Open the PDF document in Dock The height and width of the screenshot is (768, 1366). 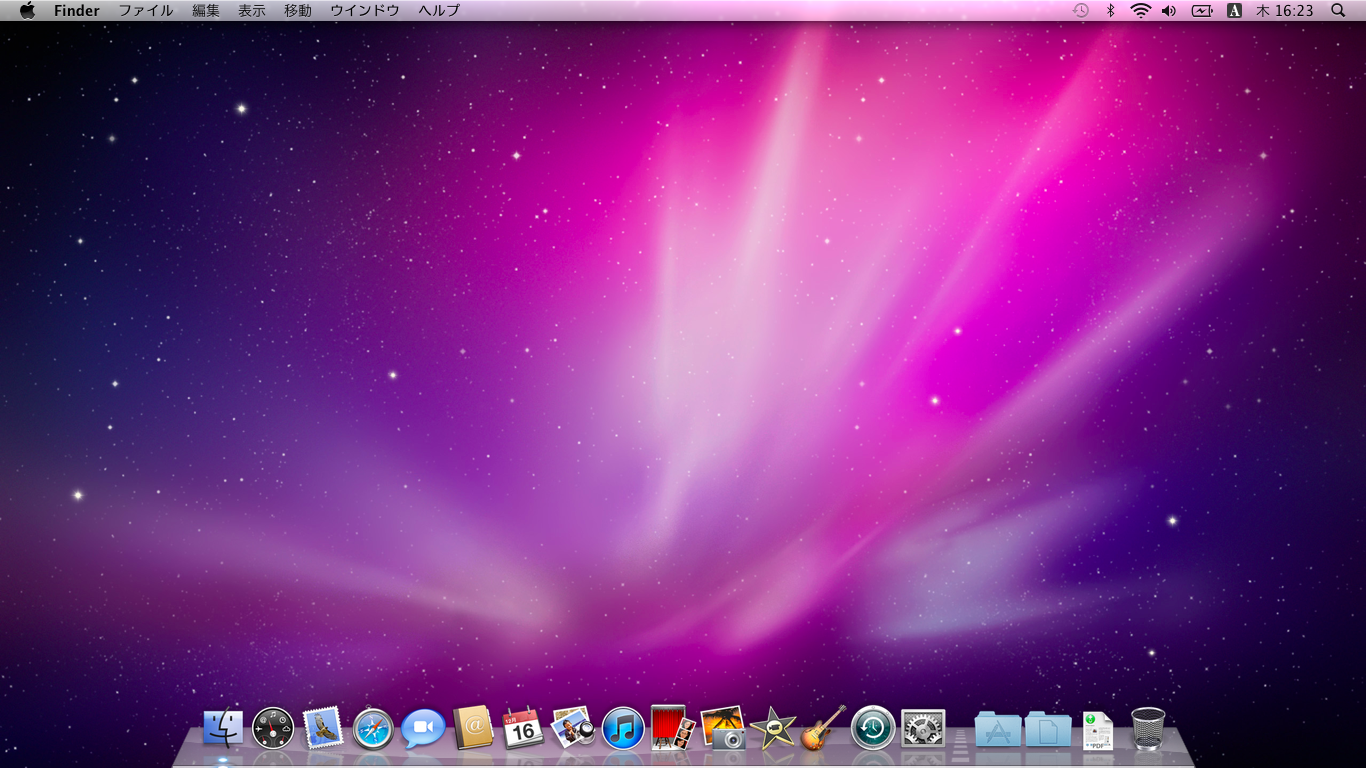[x=1098, y=730]
